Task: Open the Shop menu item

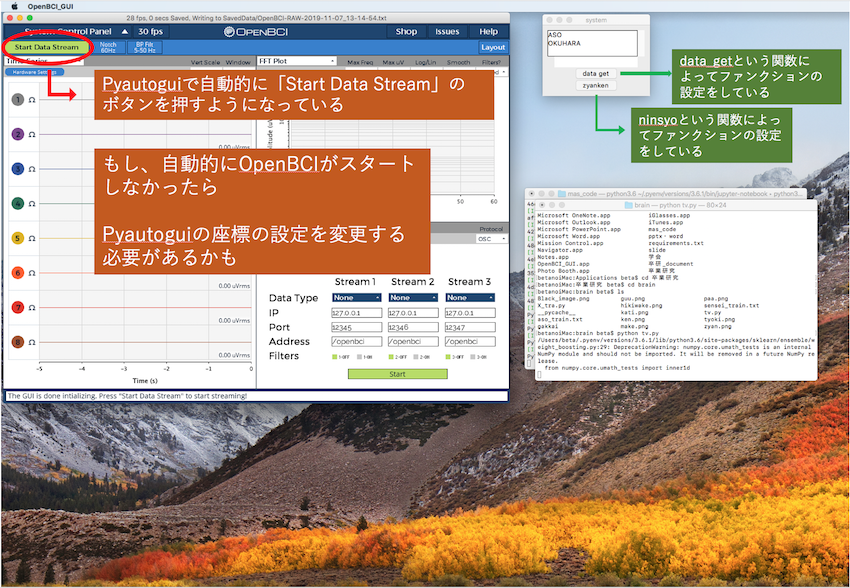Action: coord(406,32)
